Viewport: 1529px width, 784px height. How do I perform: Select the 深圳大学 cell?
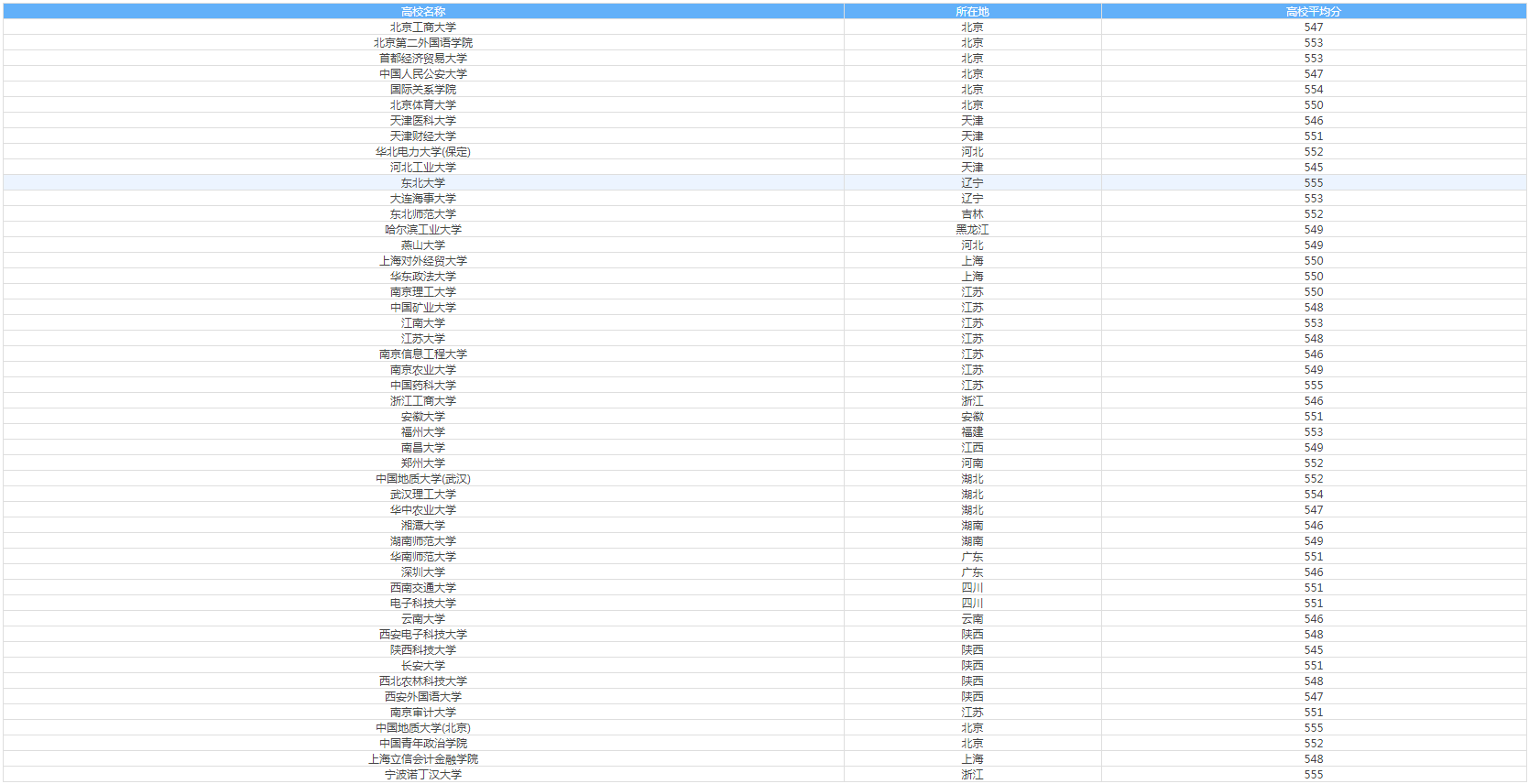423,572
